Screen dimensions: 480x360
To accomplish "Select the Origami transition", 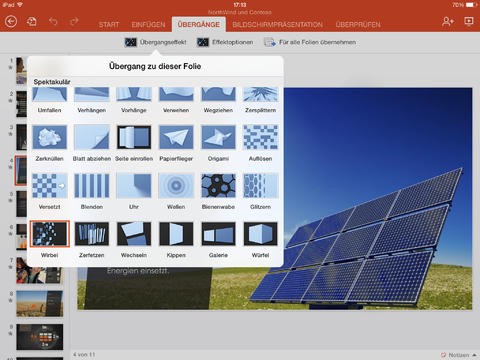I will [218, 143].
